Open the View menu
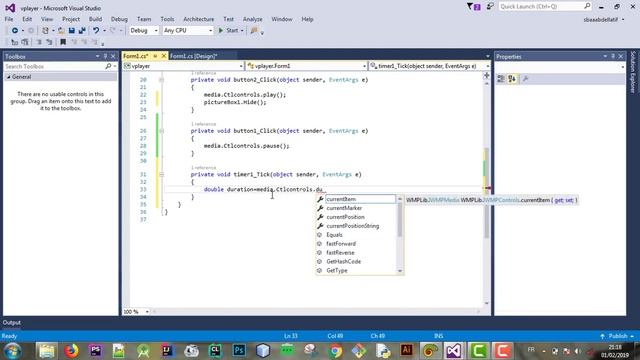The width and height of the screenshot is (640, 360). [47, 19]
